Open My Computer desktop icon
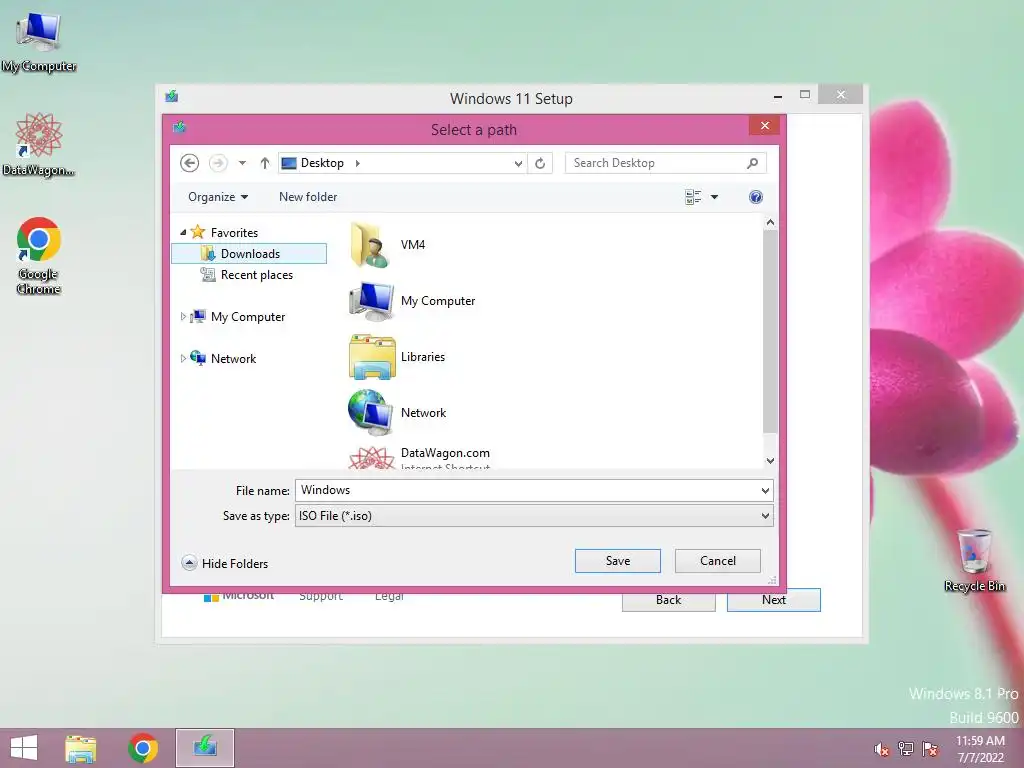The height and width of the screenshot is (768, 1024). [39, 43]
